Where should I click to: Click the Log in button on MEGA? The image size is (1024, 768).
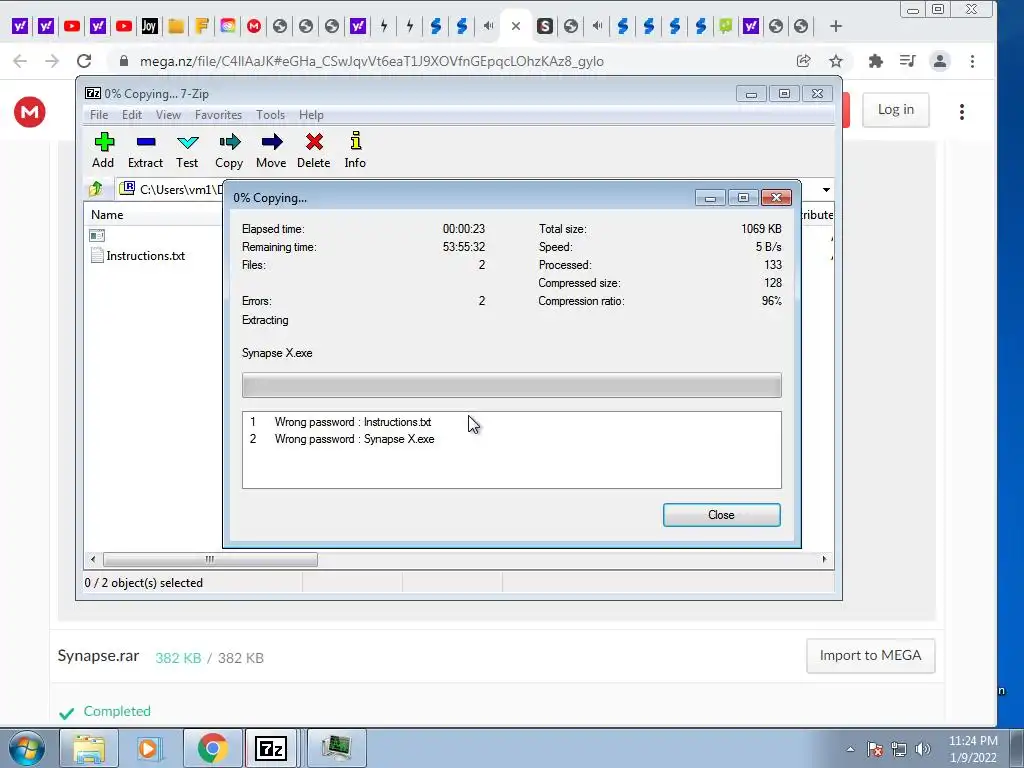(x=895, y=110)
